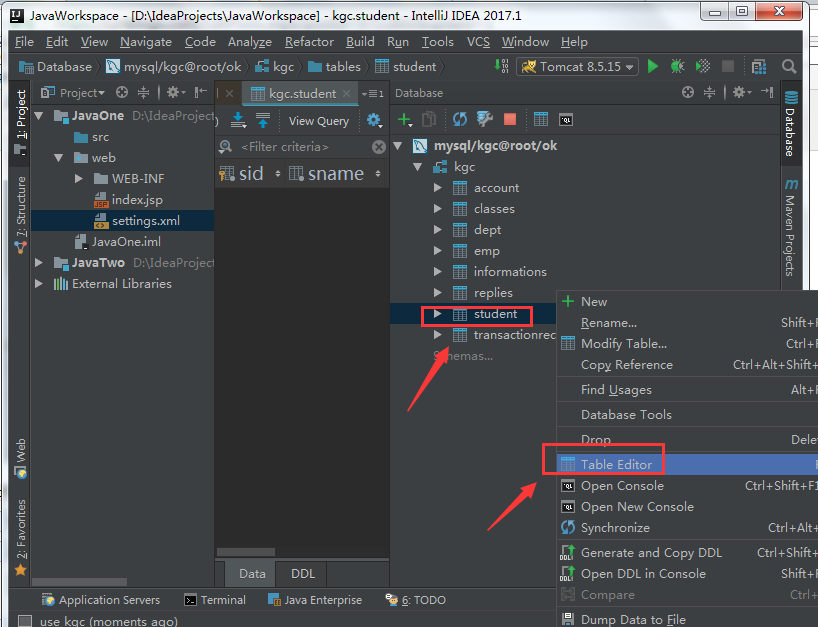Open the Terminal tool window button
Screen dimensions: 818x627
click(x=215, y=600)
